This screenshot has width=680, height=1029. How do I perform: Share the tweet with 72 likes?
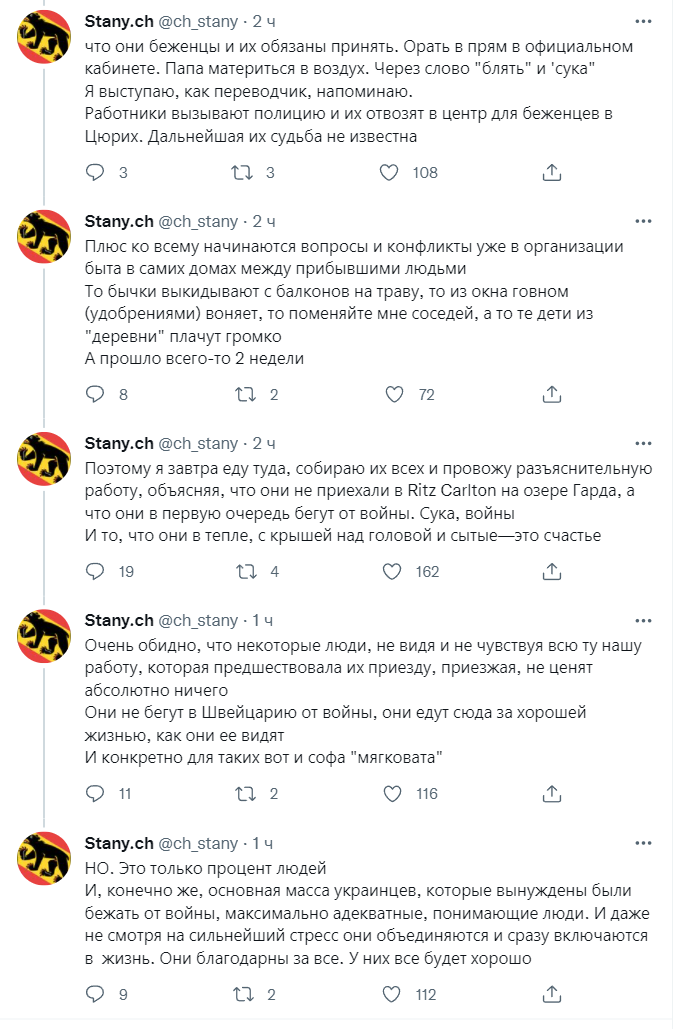point(549,394)
